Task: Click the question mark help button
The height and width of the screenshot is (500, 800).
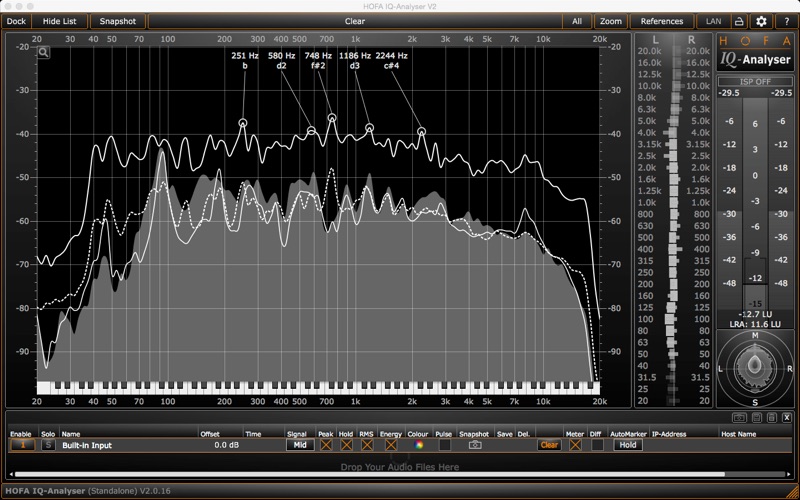Action: (786, 21)
